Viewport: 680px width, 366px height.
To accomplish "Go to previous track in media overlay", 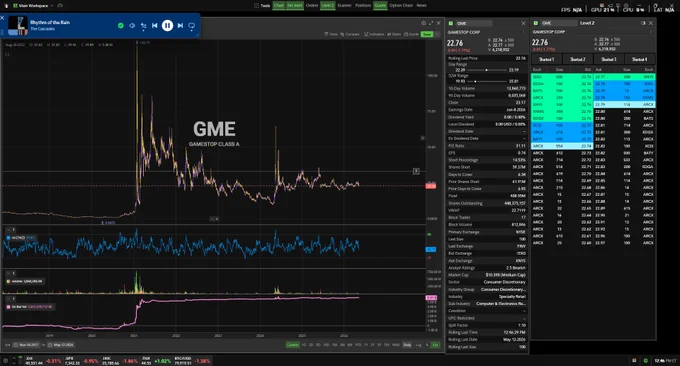I will (x=154, y=26).
